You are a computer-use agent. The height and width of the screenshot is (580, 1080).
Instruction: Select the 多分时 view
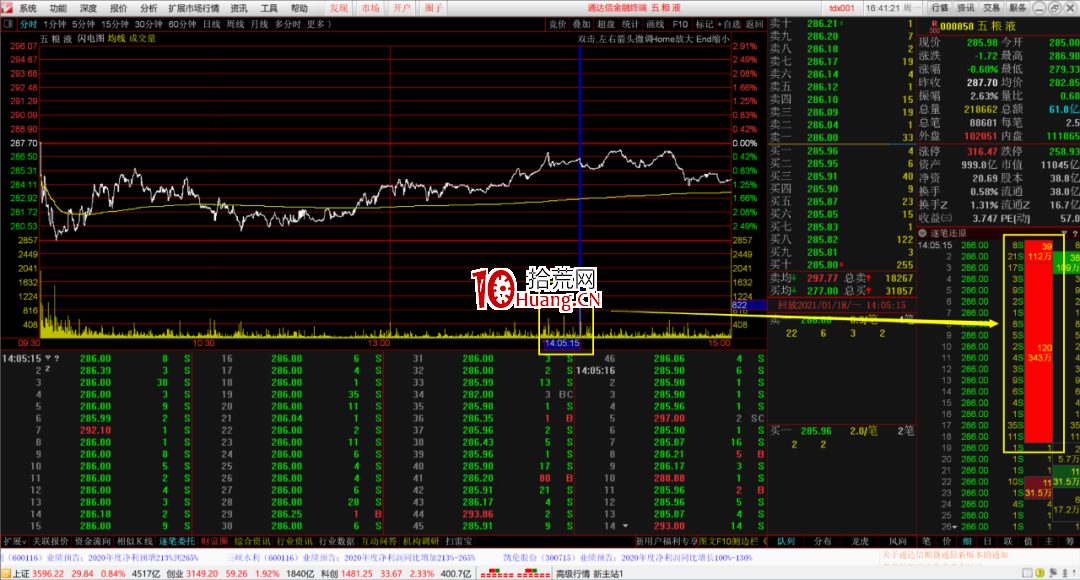point(288,24)
